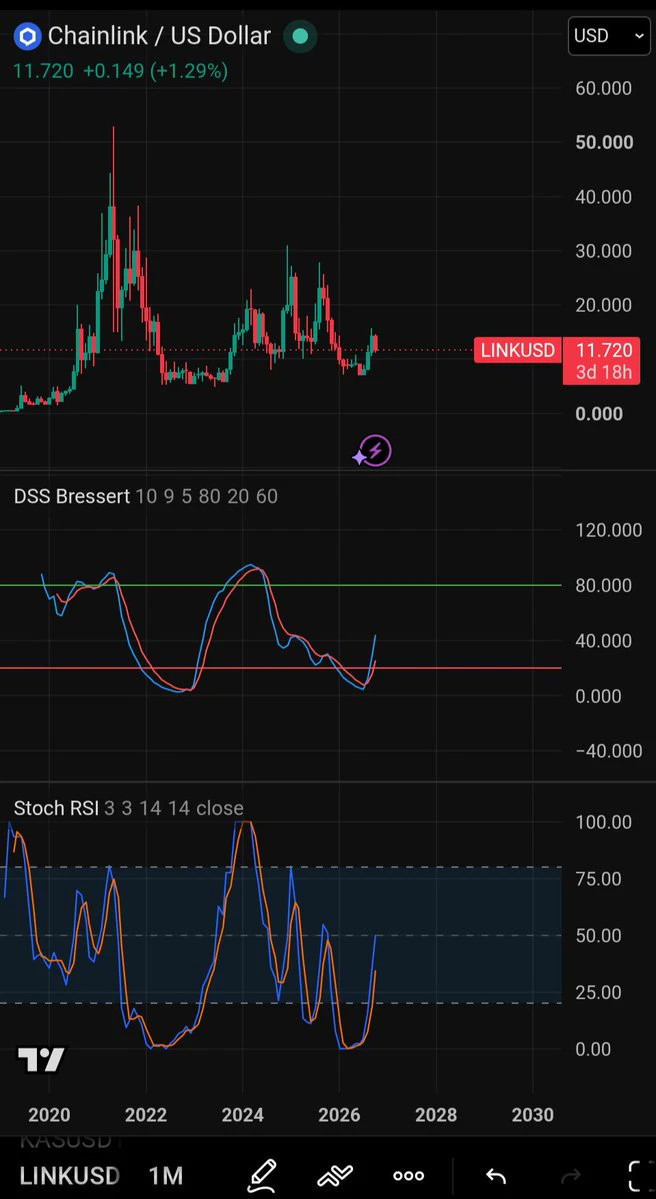The height and width of the screenshot is (1199, 656).
Task: Click the 11.720 current price tag
Action: [603, 351]
